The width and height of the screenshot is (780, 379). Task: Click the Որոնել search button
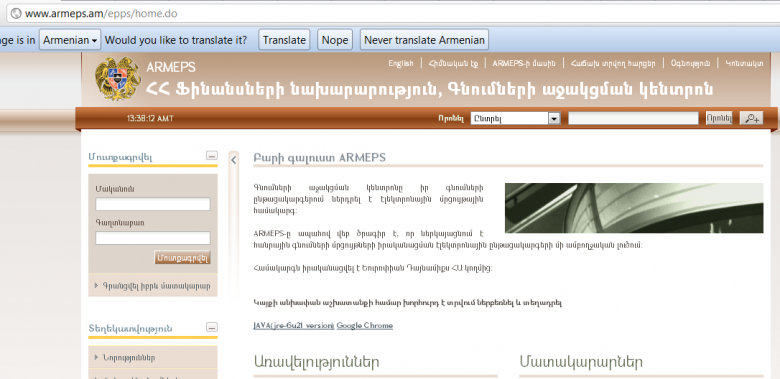pyautogui.click(x=719, y=118)
